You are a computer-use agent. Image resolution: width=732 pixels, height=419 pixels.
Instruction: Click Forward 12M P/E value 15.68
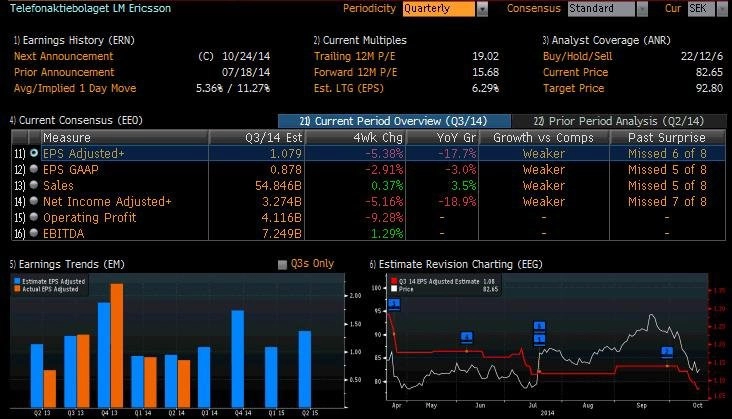tap(486, 72)
